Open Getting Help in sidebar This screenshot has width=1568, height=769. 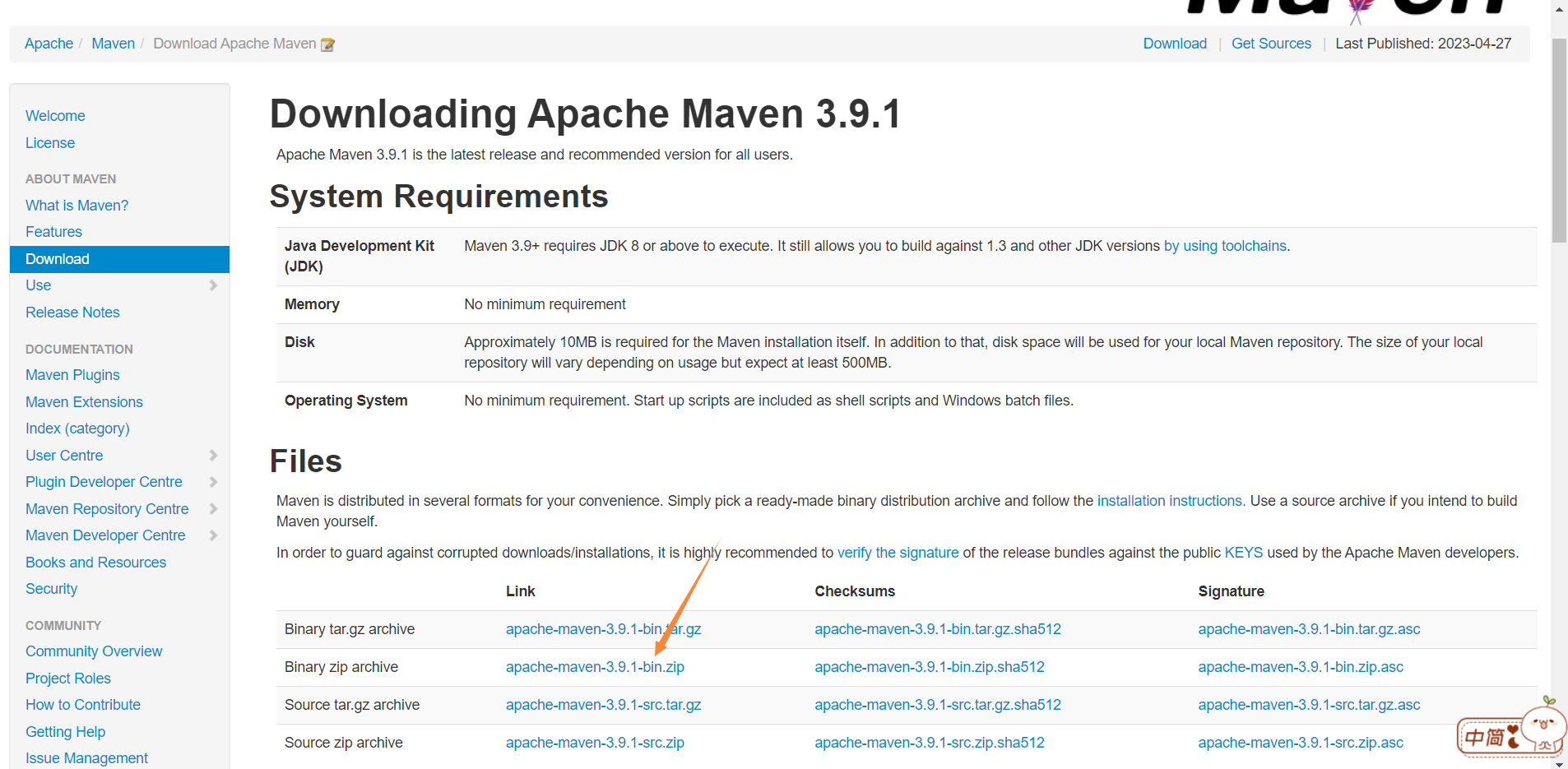click(65, 732)
